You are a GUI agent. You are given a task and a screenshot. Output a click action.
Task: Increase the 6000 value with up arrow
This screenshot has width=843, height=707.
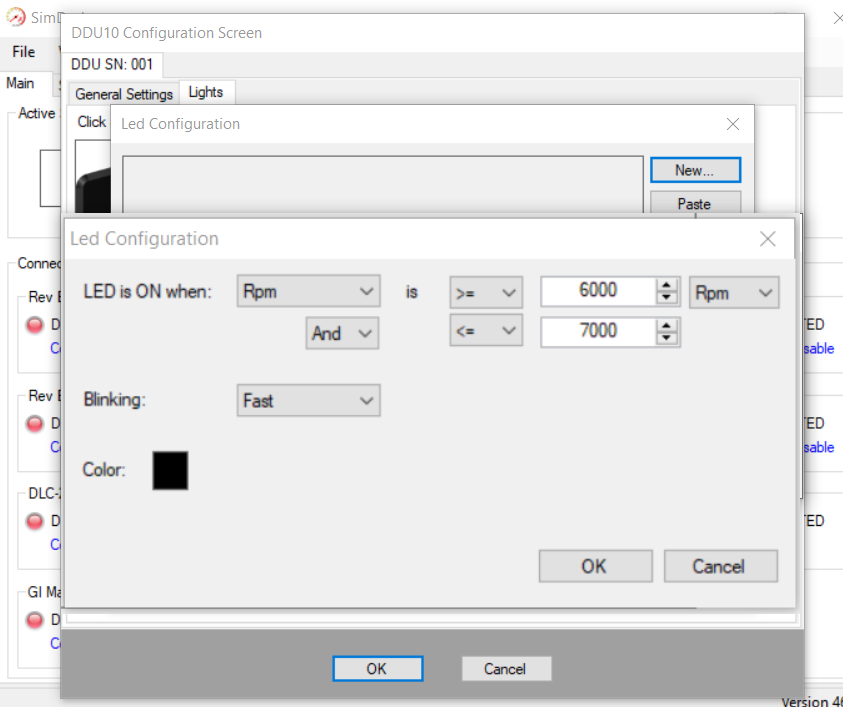point(667,285)
